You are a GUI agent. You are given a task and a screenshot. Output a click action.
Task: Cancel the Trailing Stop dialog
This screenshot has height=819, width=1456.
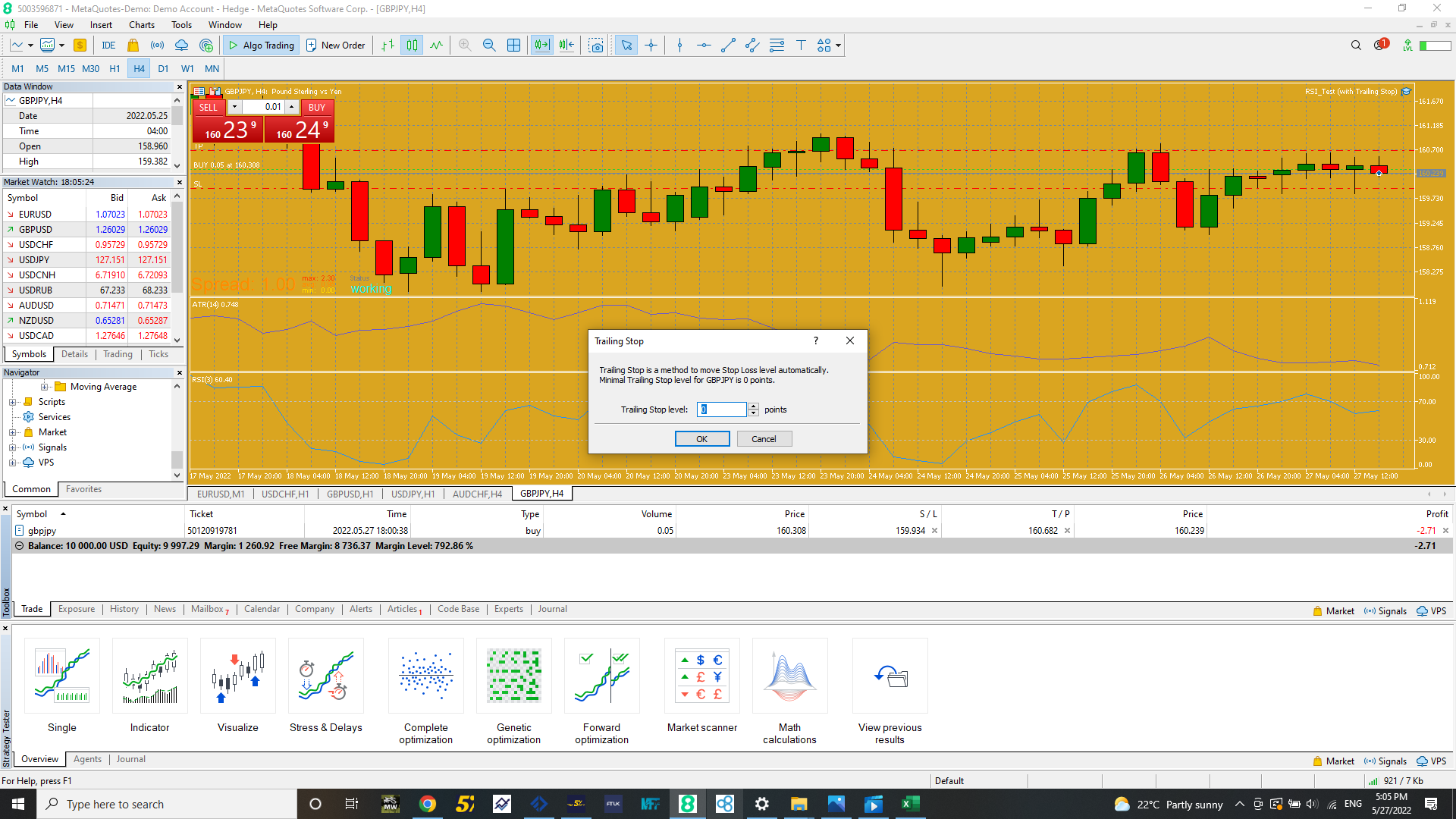click(x=764, y=439)
